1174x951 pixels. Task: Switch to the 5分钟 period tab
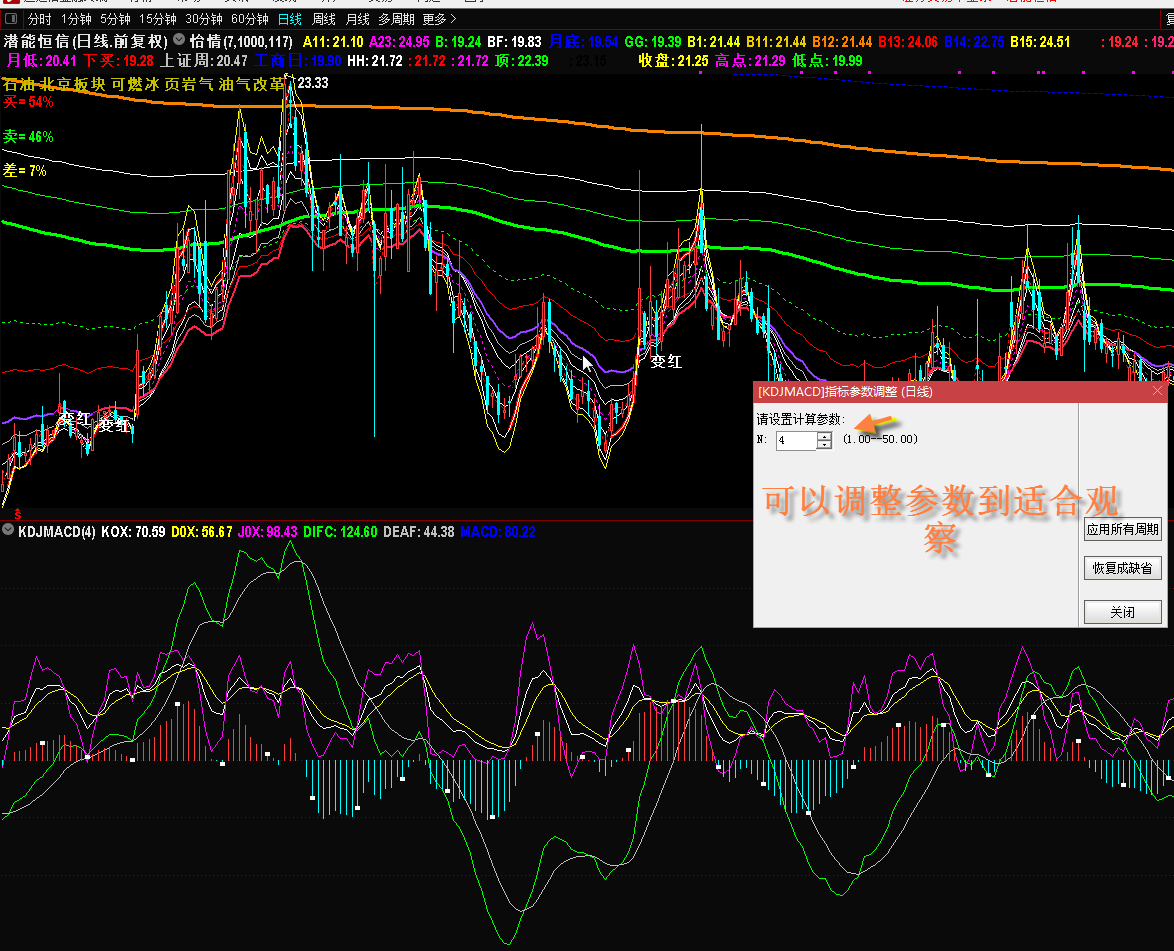coord(115,19)
